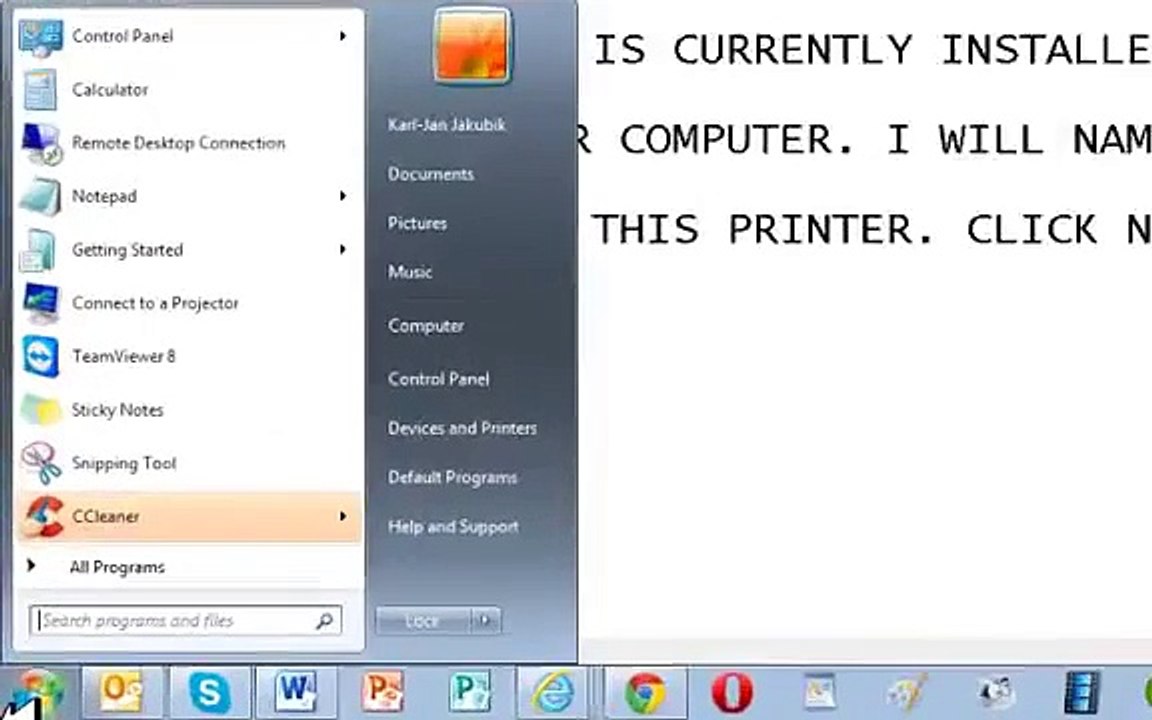
Task: Open Computer from the Start menu
Action: click(426, 325)
